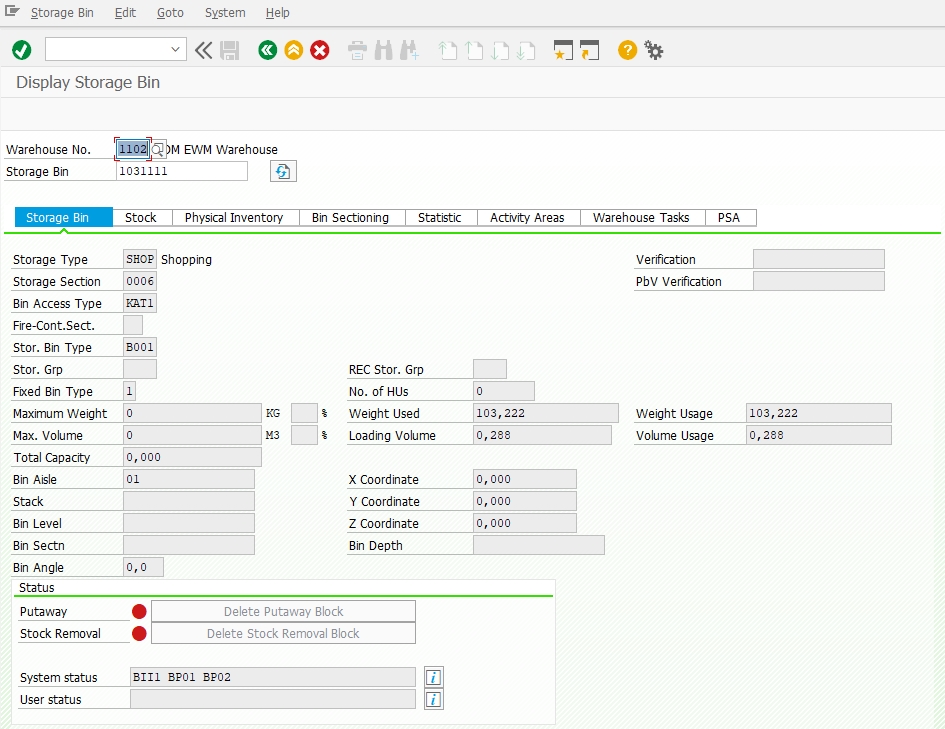Viewport: 945px width, 729px height.
Task: Click the red Cancel icon
Action: click(x=320, y=50)
